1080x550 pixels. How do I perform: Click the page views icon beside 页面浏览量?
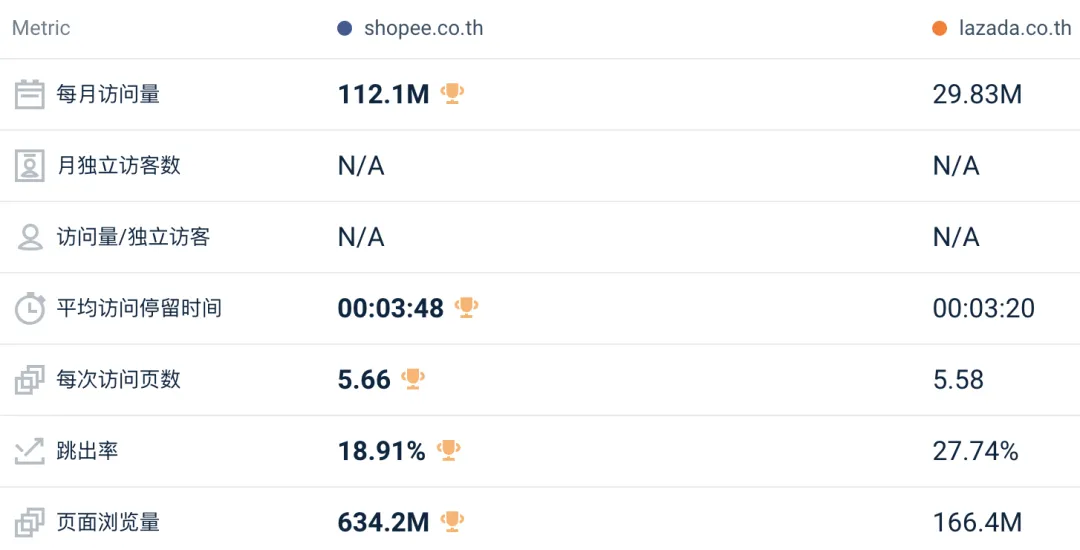pos(30,522)
